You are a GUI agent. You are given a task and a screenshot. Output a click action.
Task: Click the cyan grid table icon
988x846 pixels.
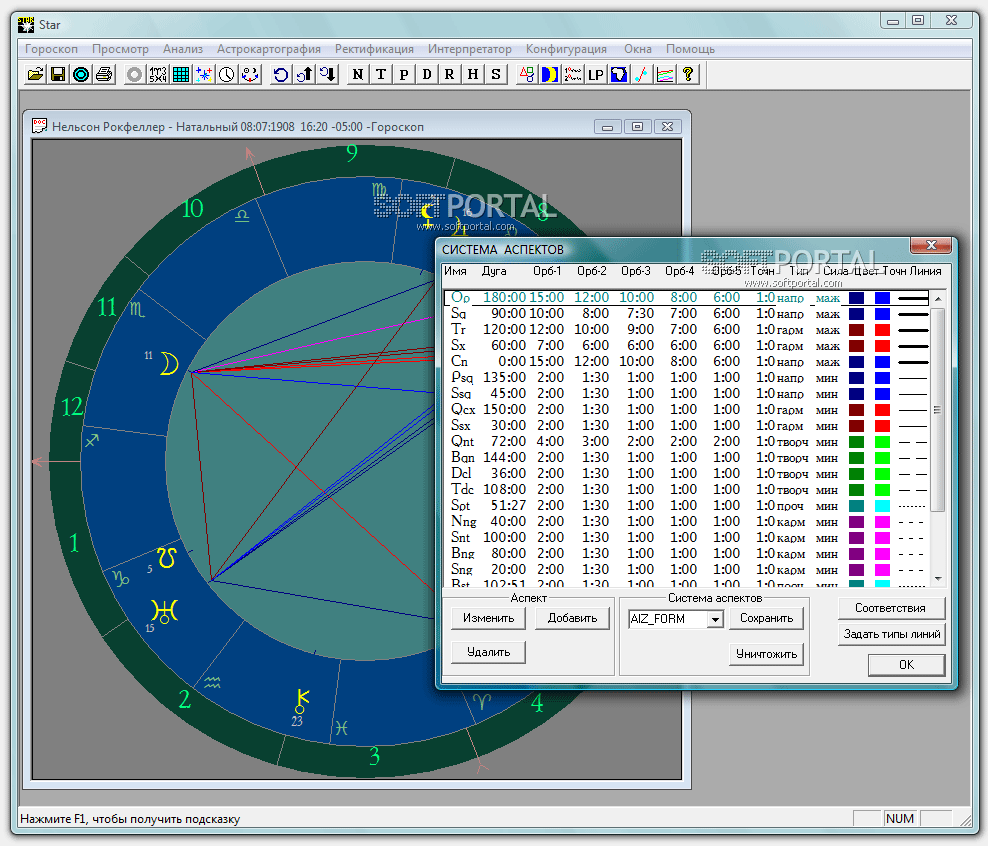click(181, 74)
